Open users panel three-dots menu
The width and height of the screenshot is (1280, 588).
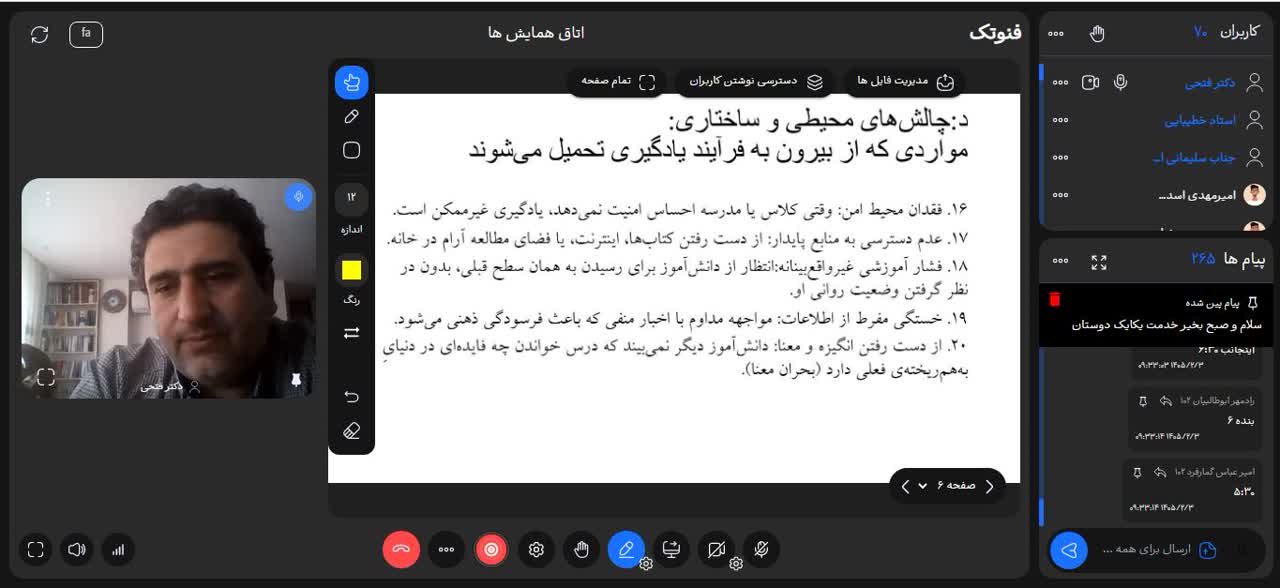coord(1056,34)
